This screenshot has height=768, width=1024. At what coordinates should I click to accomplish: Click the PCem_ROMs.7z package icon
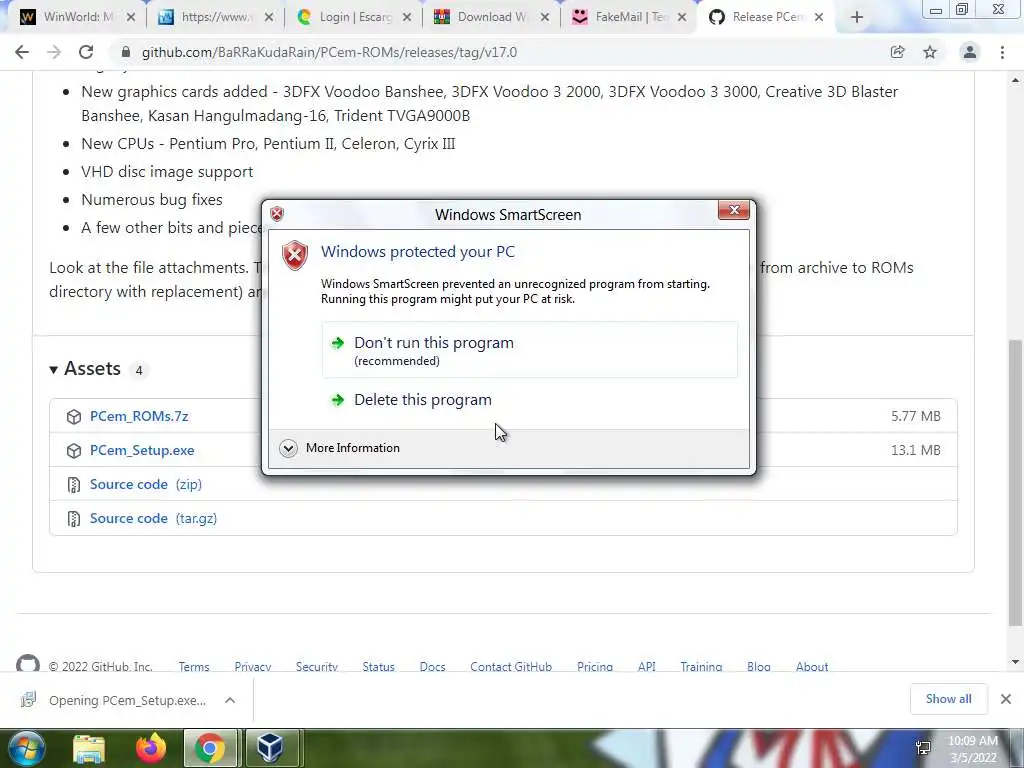click(74, 417)
